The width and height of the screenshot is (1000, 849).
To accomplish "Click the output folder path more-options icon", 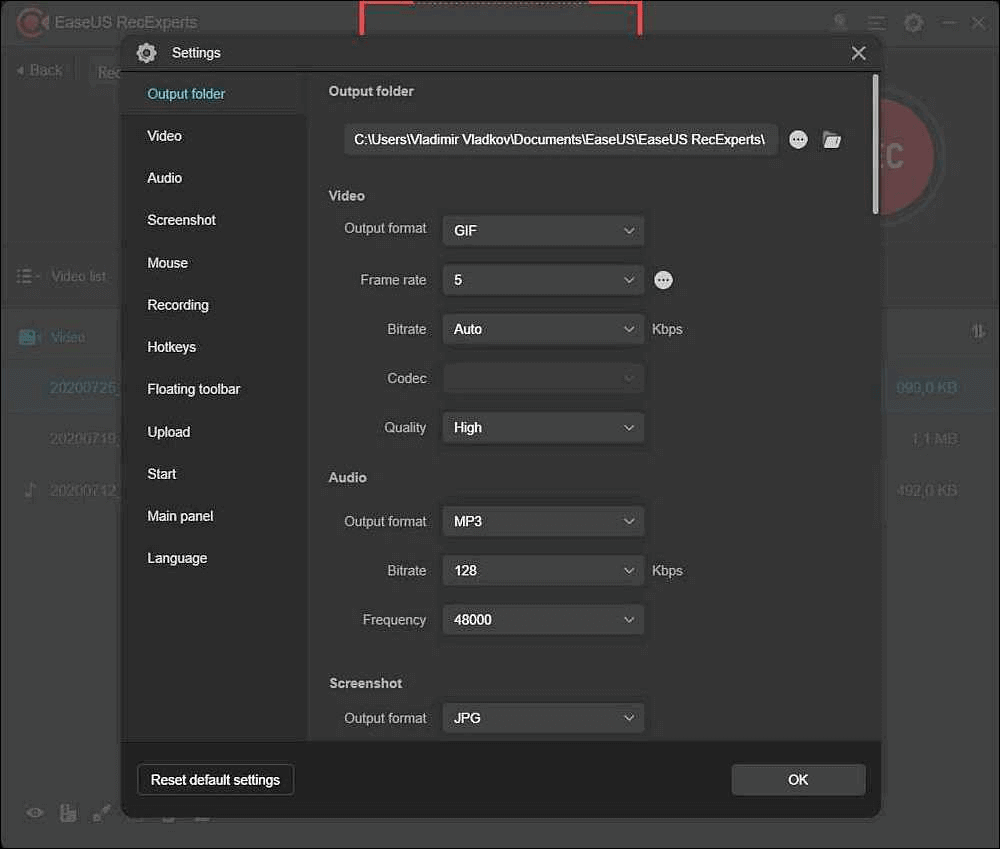I will (798, 140).
